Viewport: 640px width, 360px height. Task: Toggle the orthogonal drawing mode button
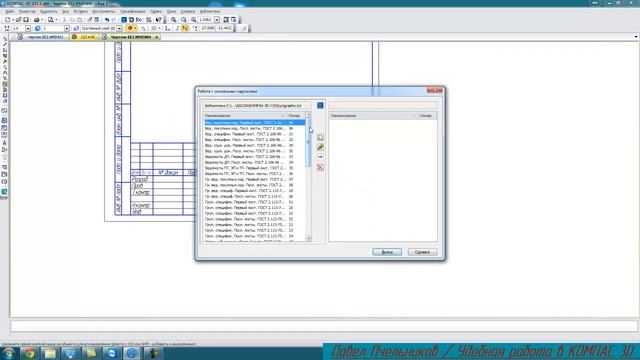[177, 29]
